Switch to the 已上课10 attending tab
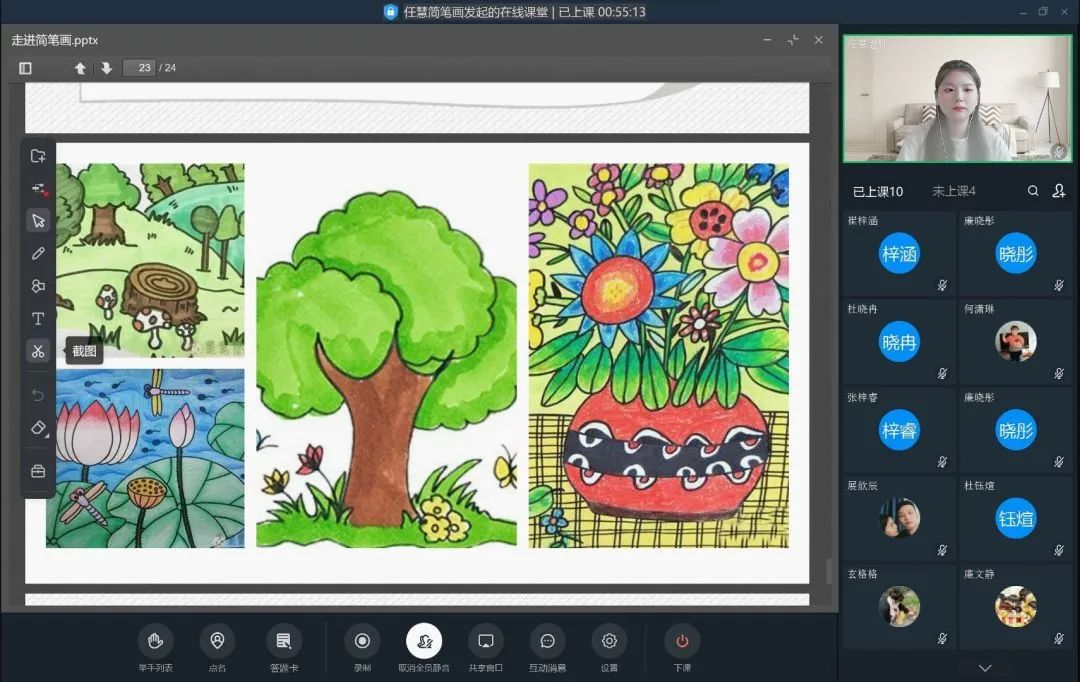Image resolution: width=1080 pixels, height=682 pixels. [x=877, y=191]
